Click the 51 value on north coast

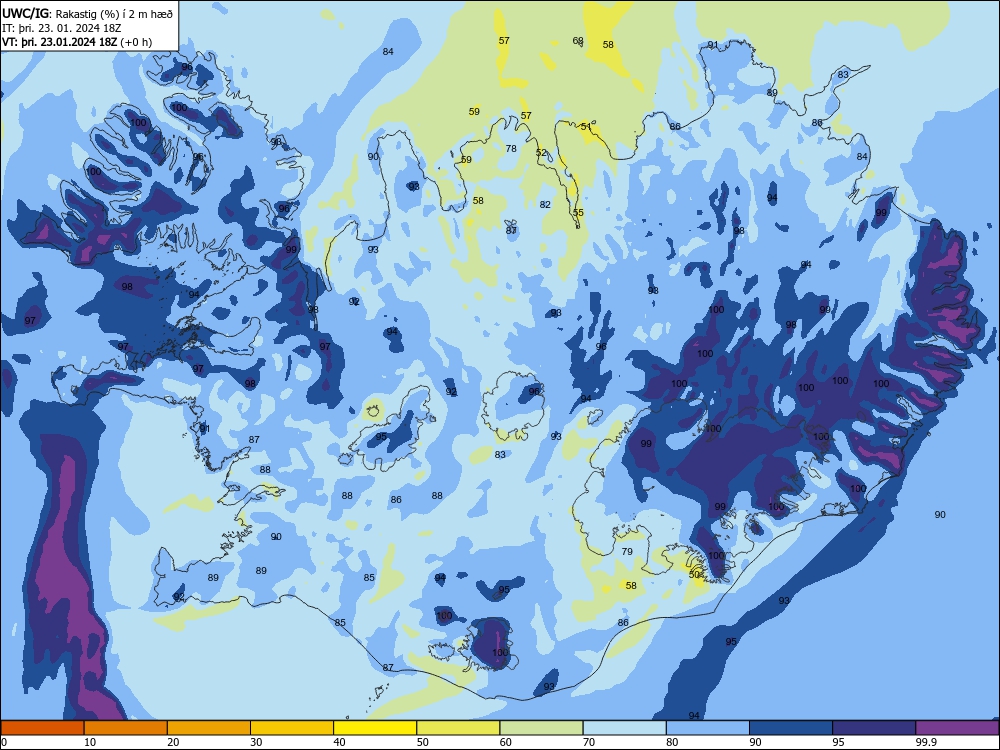586,127
